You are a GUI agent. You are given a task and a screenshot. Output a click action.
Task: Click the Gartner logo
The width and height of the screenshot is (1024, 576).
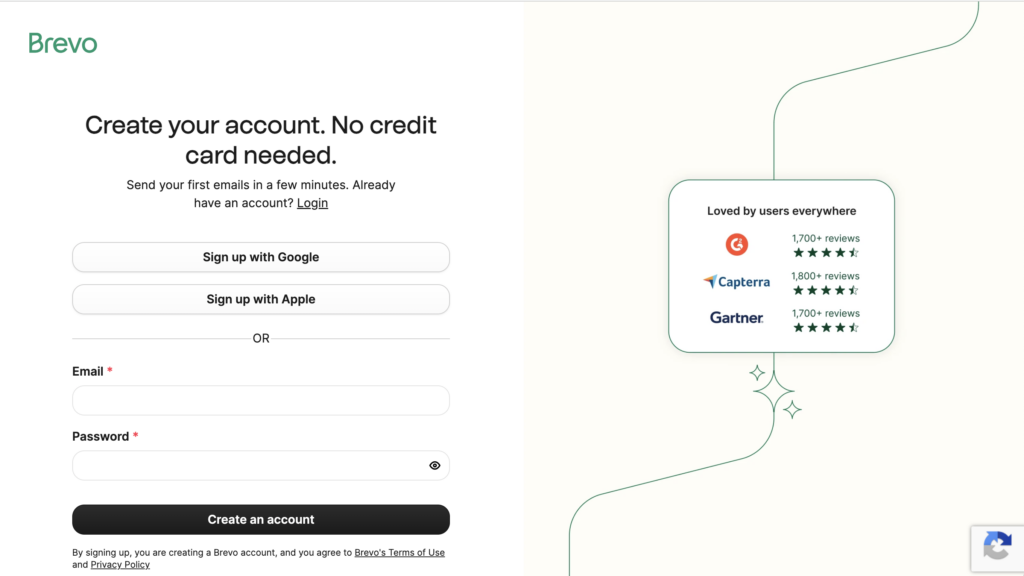coord(737,318)
